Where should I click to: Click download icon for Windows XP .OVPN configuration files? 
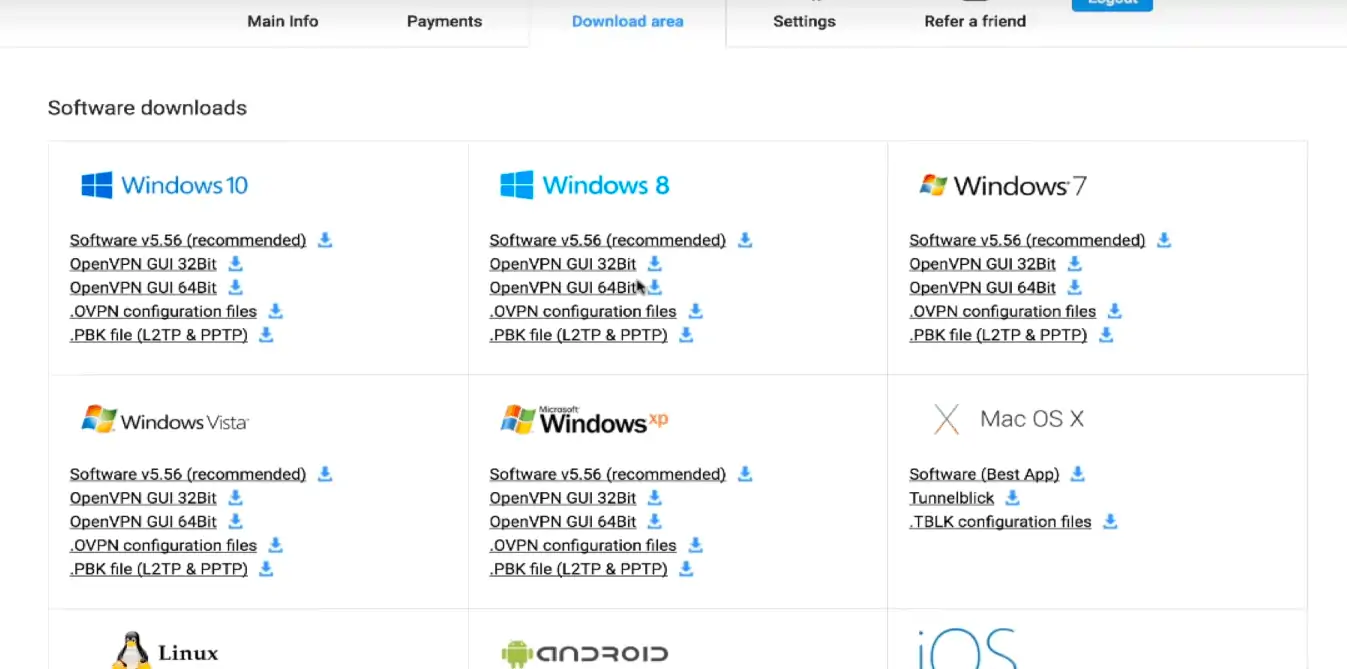696,545
